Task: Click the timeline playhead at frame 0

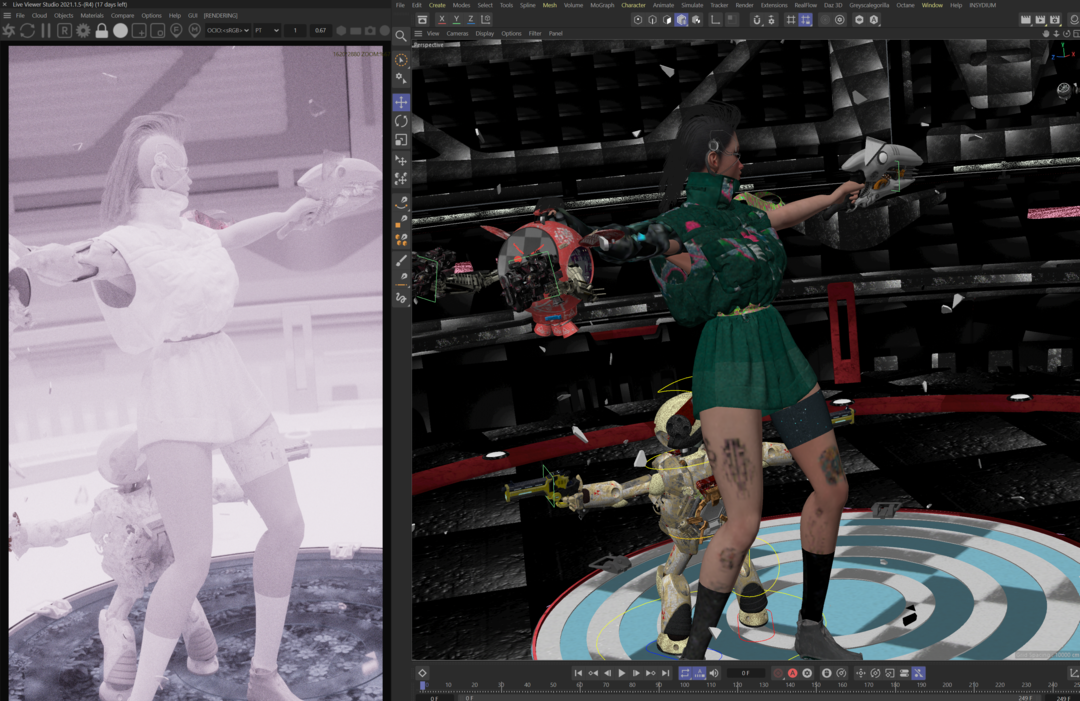Action: click(x=422, y=685)
